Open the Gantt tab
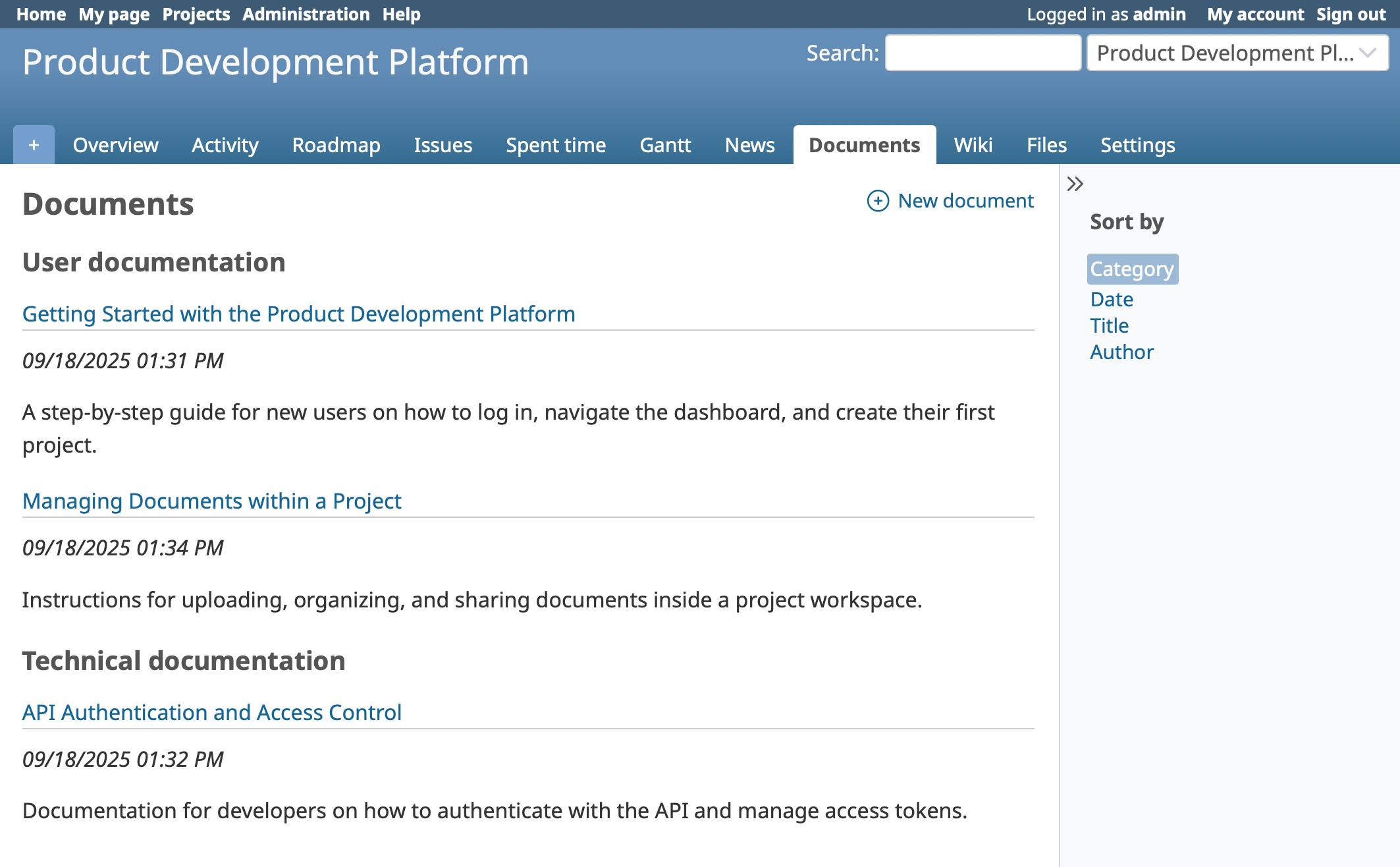The height and width of the screenshot is (867, 1400). click(x=665, y=145)
